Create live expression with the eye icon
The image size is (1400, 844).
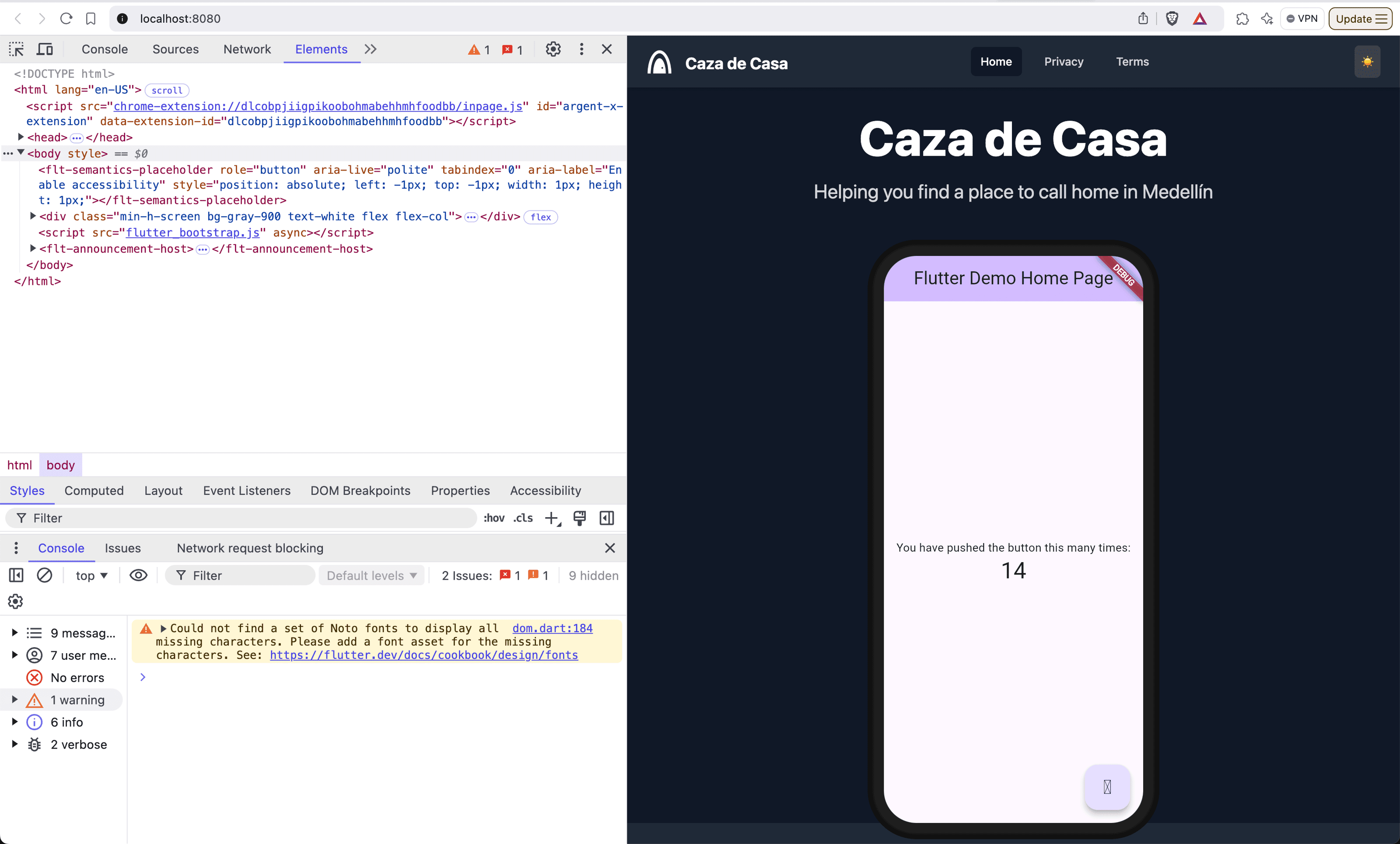(138, 575)
